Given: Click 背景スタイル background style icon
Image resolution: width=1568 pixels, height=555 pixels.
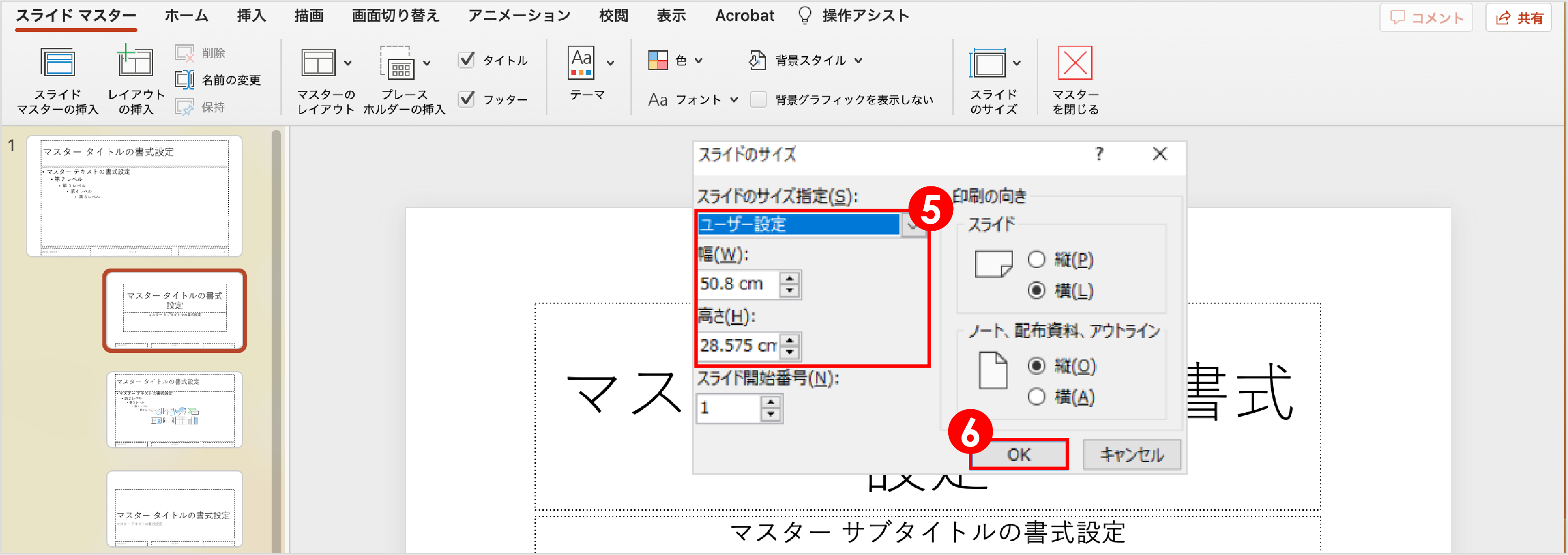Looking at the screenshot, I should tap(757, 60).
